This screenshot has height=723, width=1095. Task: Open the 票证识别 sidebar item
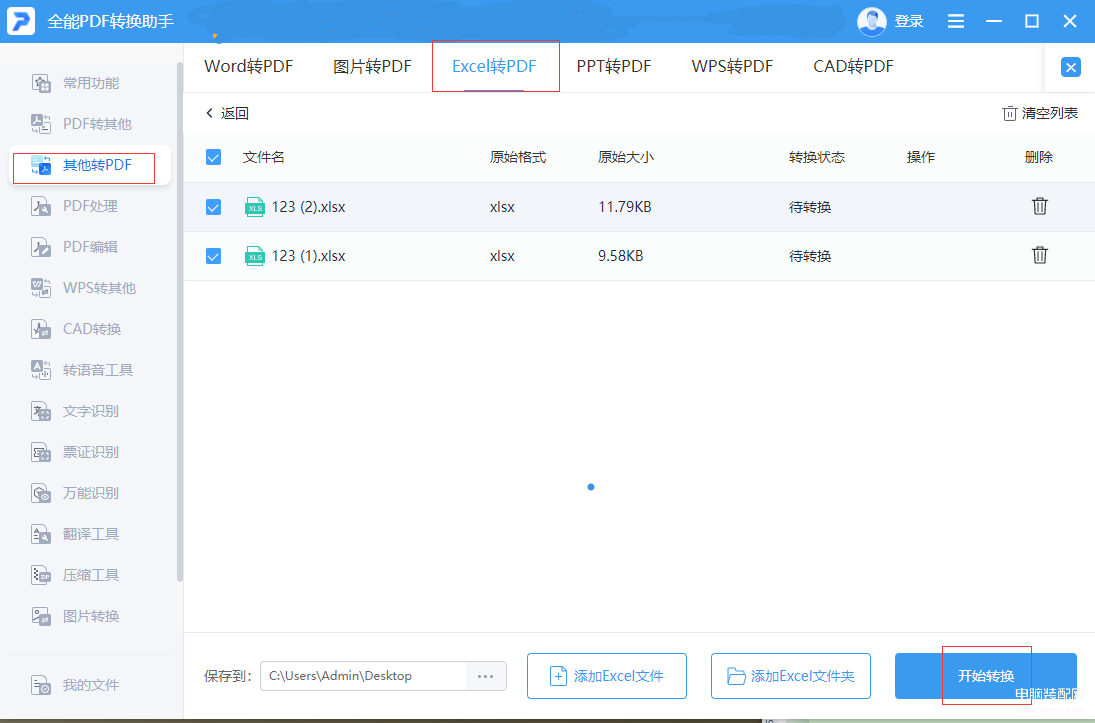coord(75,452)
